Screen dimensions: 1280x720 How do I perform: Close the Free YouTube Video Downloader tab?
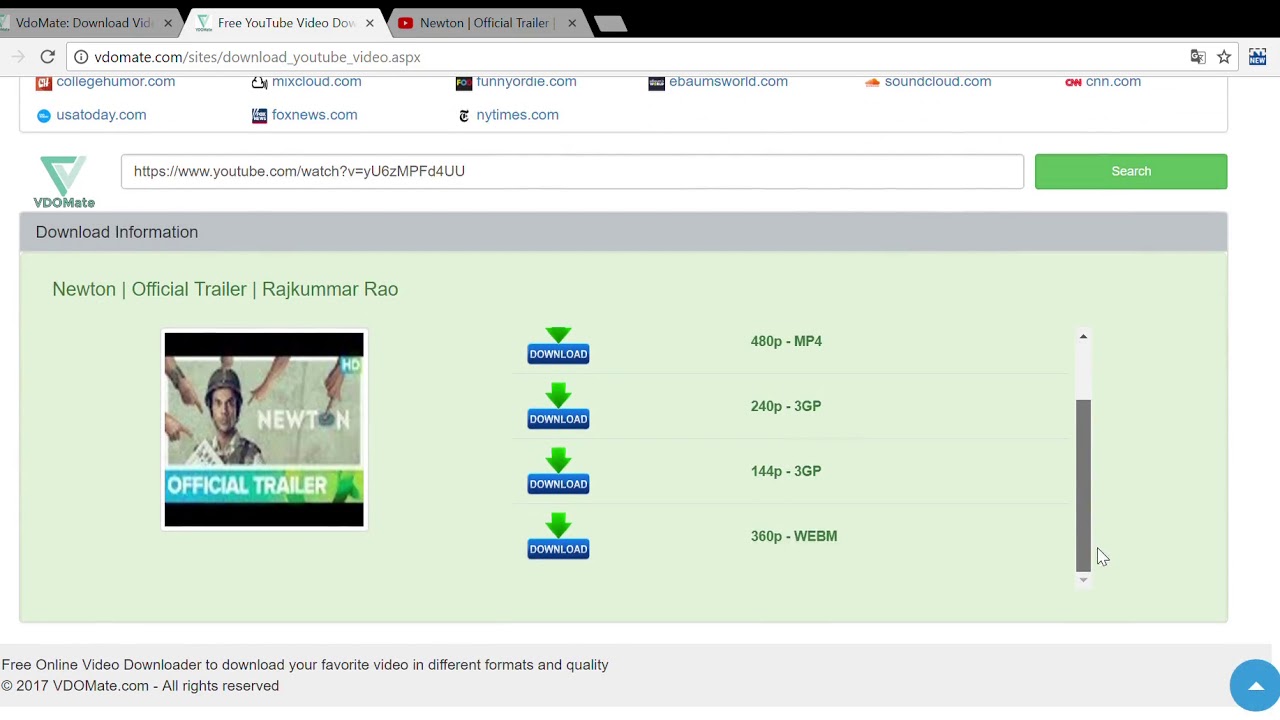coord(370,23)
